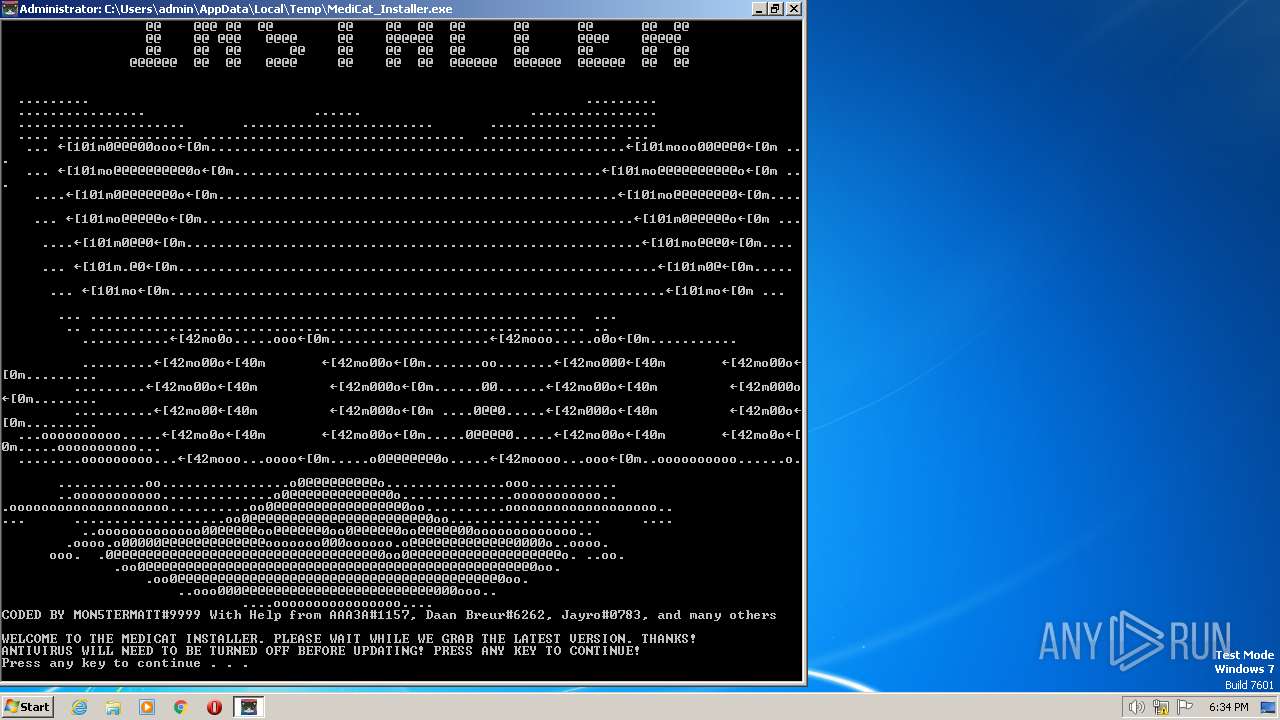The height and width of the screenshot is (720, 1280).
Task: Launch Windows Media Player from the taskbar
Action: (x=147, y=707)
